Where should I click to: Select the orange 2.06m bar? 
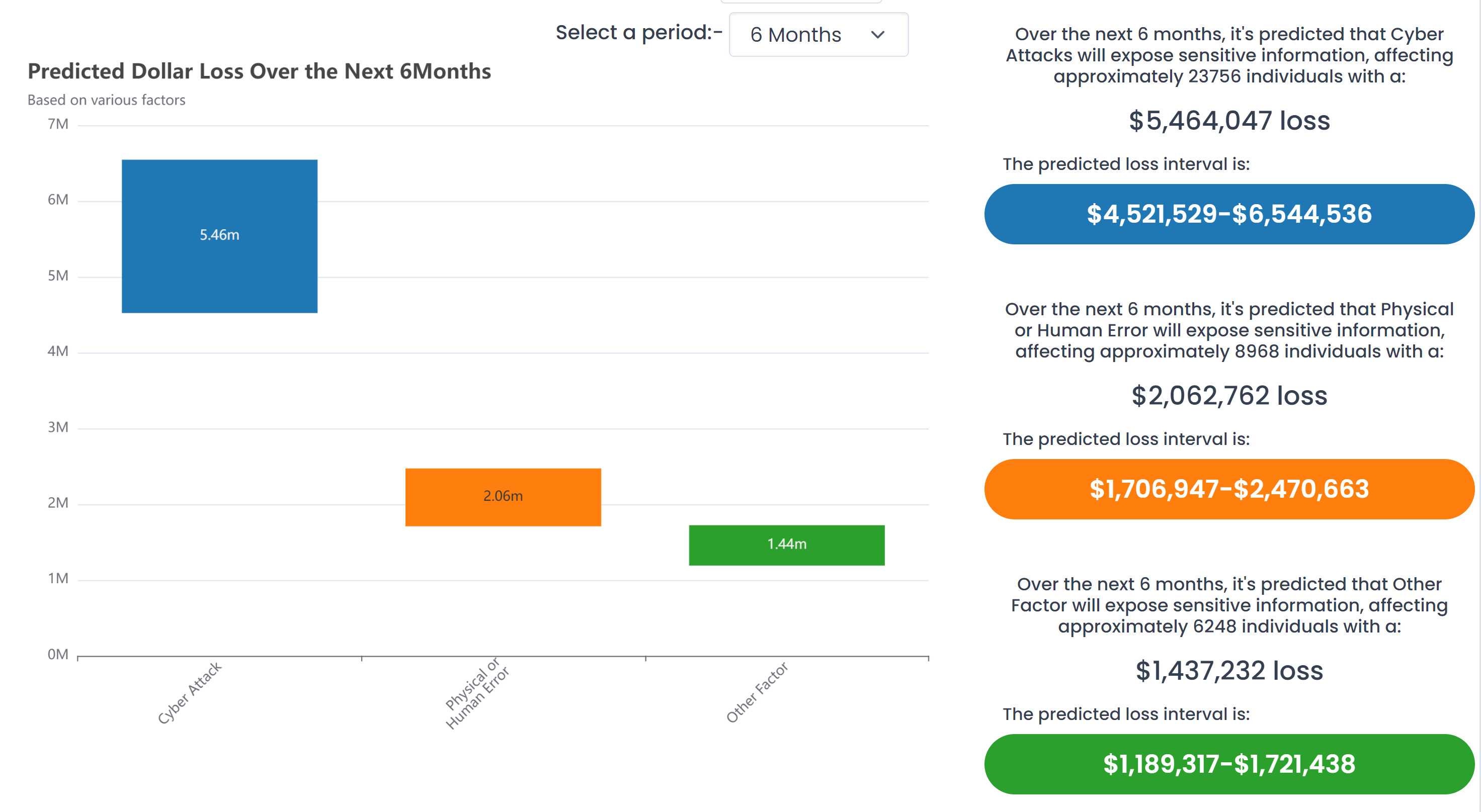click(x=503, y=497)
